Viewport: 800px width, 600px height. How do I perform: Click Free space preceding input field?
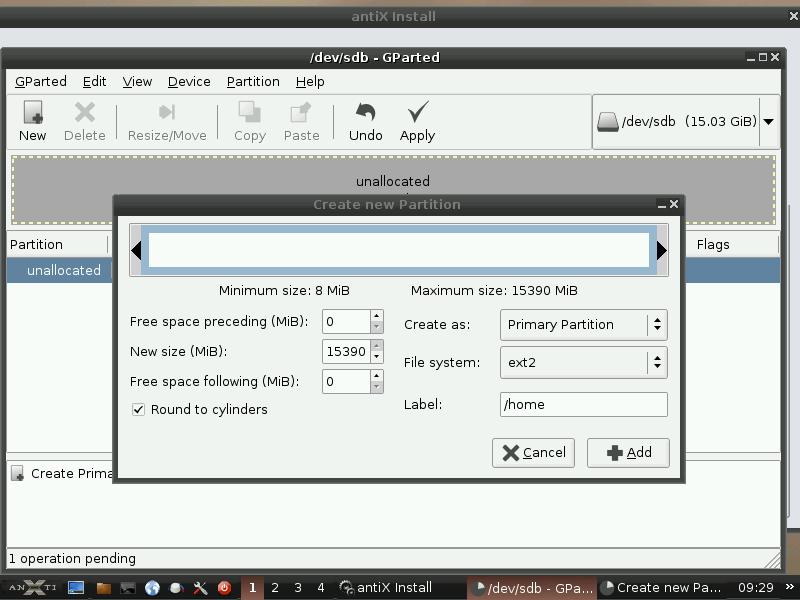point(346,321)
